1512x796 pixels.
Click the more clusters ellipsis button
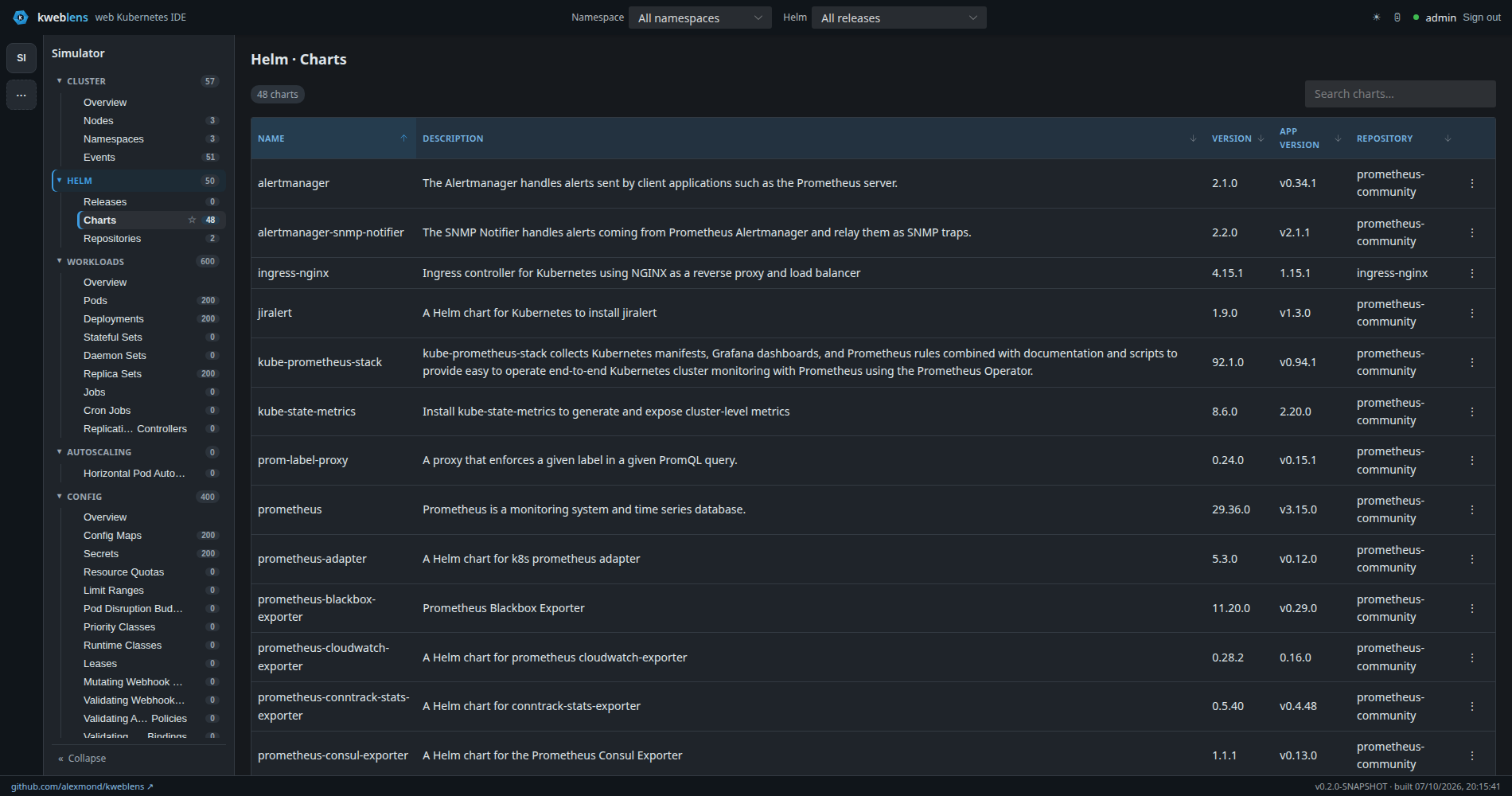tap(21, 95)
